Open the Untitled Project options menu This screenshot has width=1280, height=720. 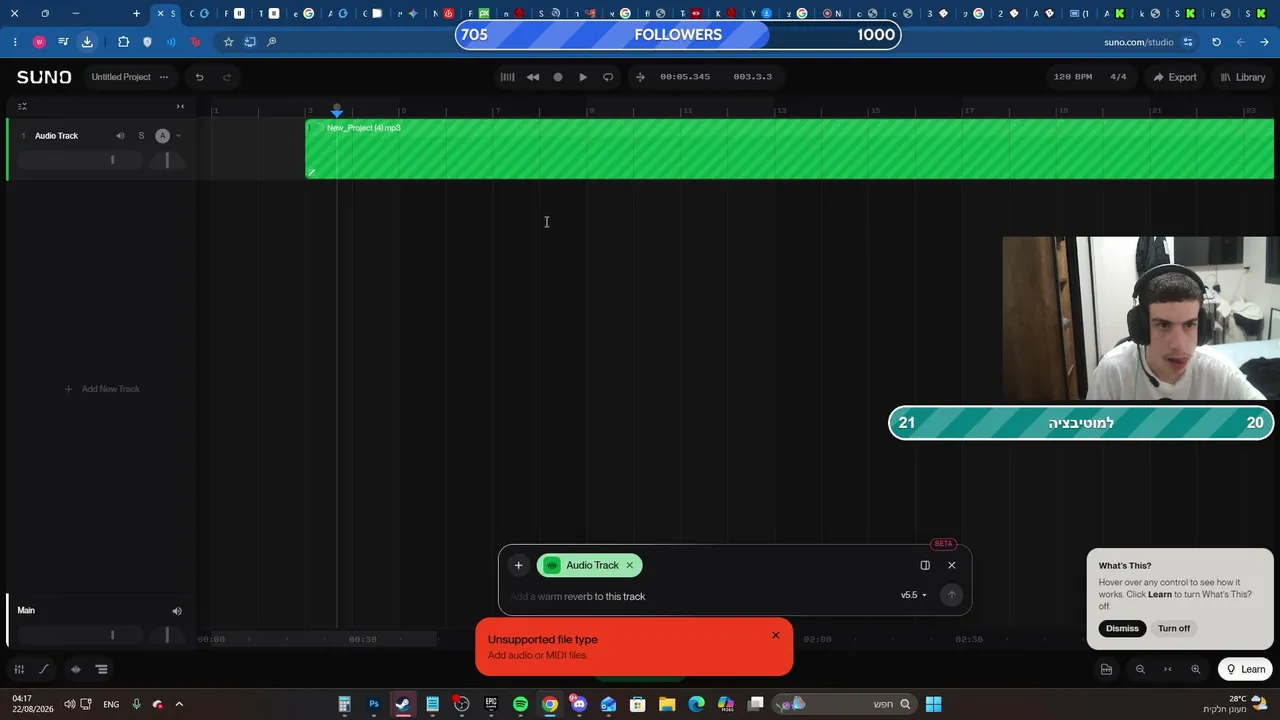tap(164, 77)
